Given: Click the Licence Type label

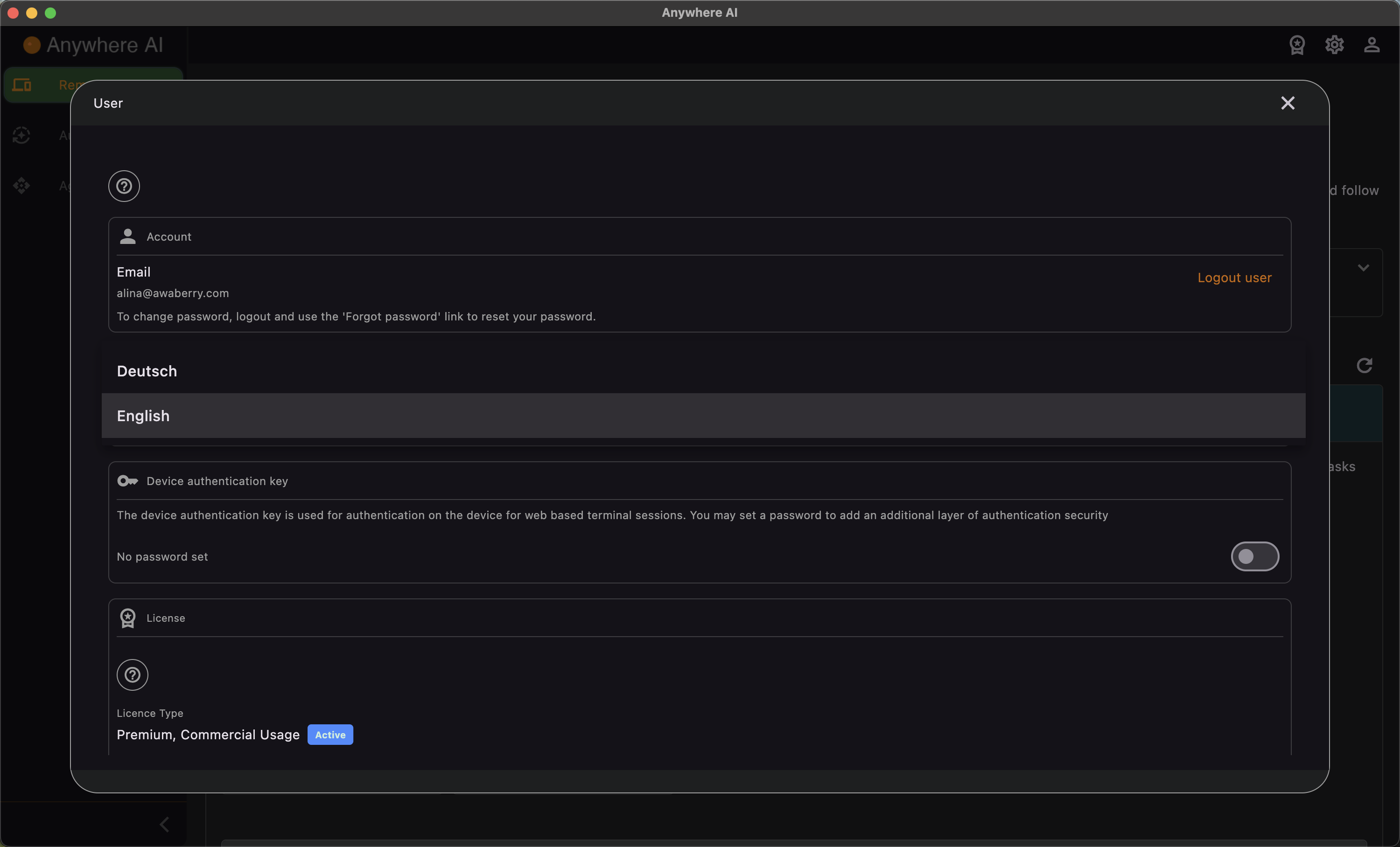Looking at the screenshot, I should point(150,713).
